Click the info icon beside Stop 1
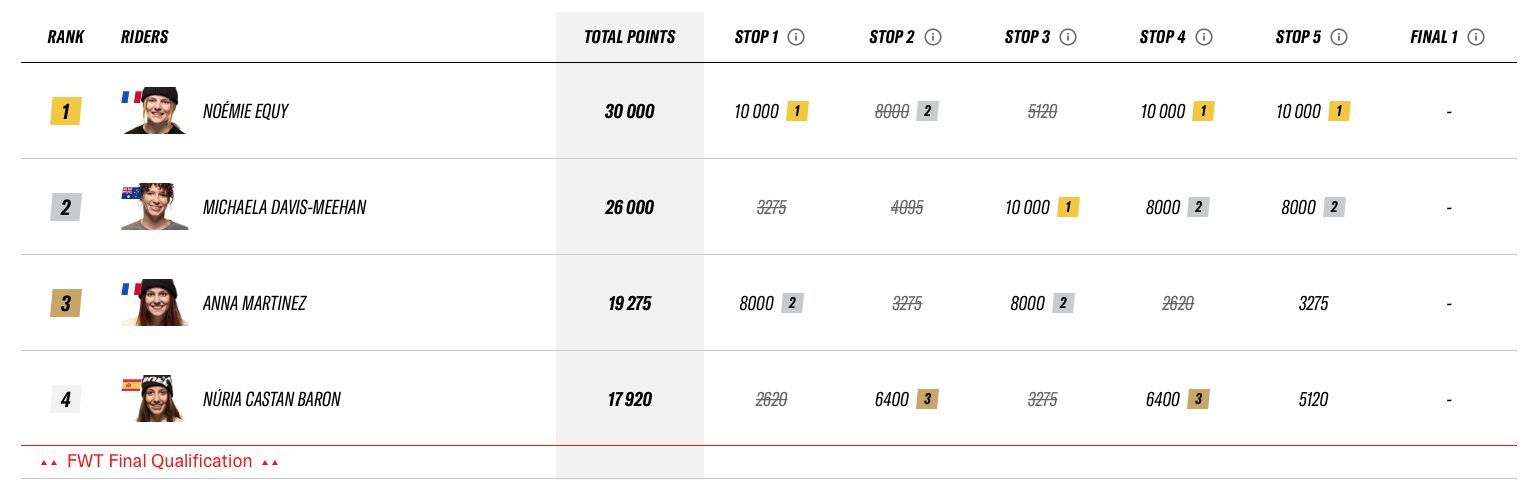This screenshot has height=480, width=1536. [796, 37]
